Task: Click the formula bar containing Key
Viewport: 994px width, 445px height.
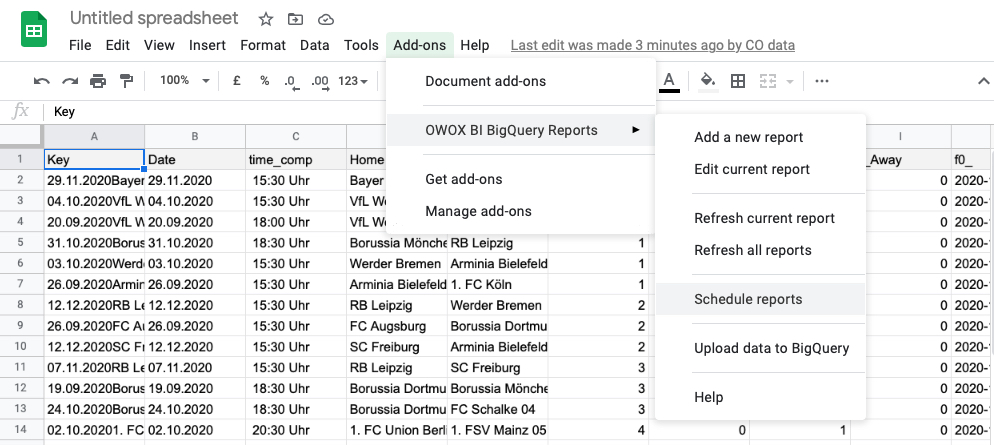Action: 519,112
